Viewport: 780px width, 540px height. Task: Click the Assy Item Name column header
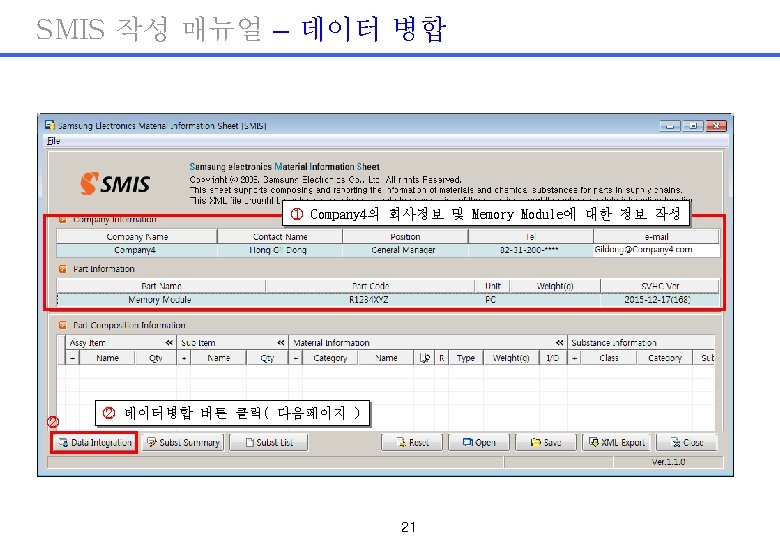107,358
